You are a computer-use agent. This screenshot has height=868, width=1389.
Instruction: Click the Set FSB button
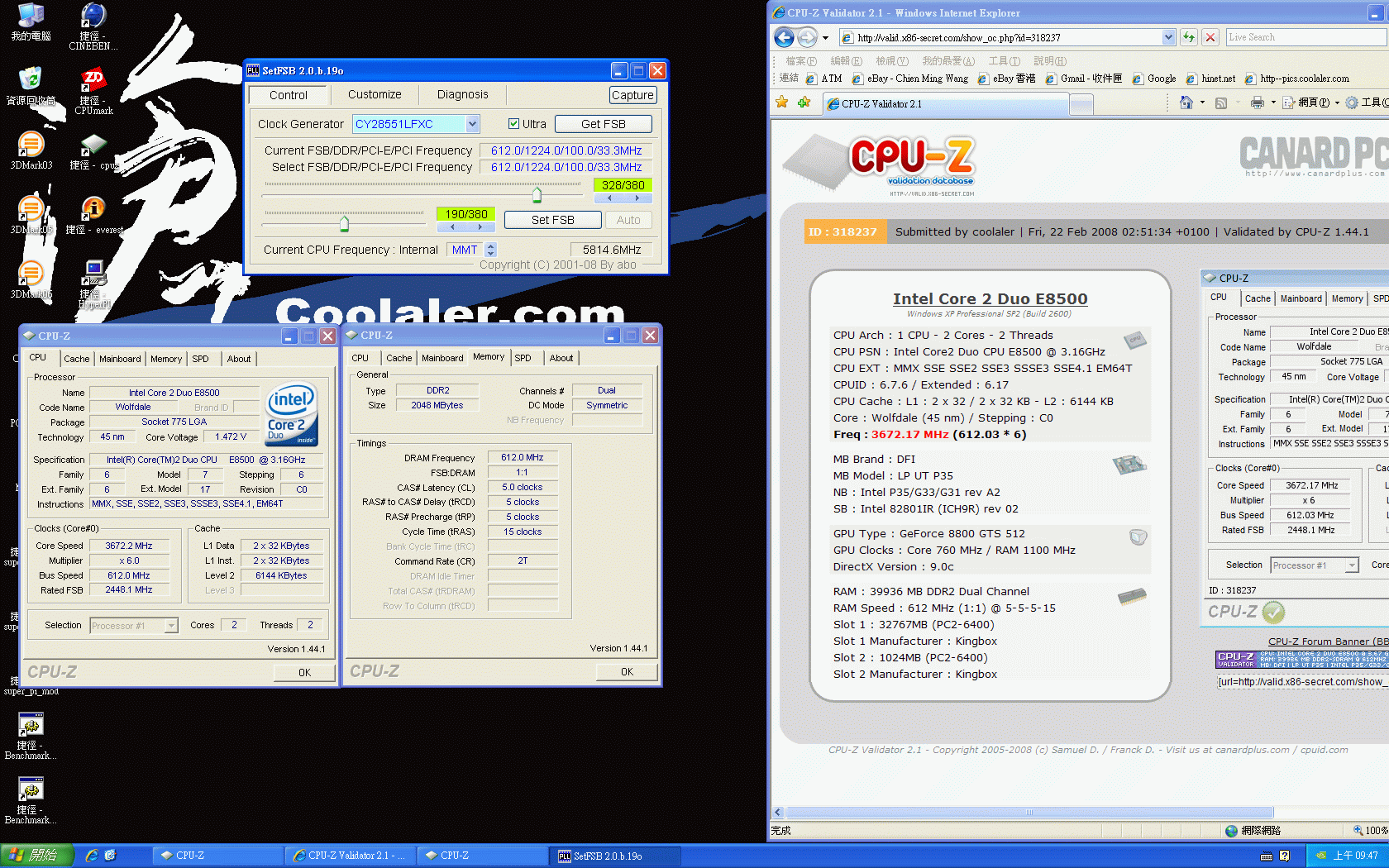pyautogui.click(x=553, y=220)
